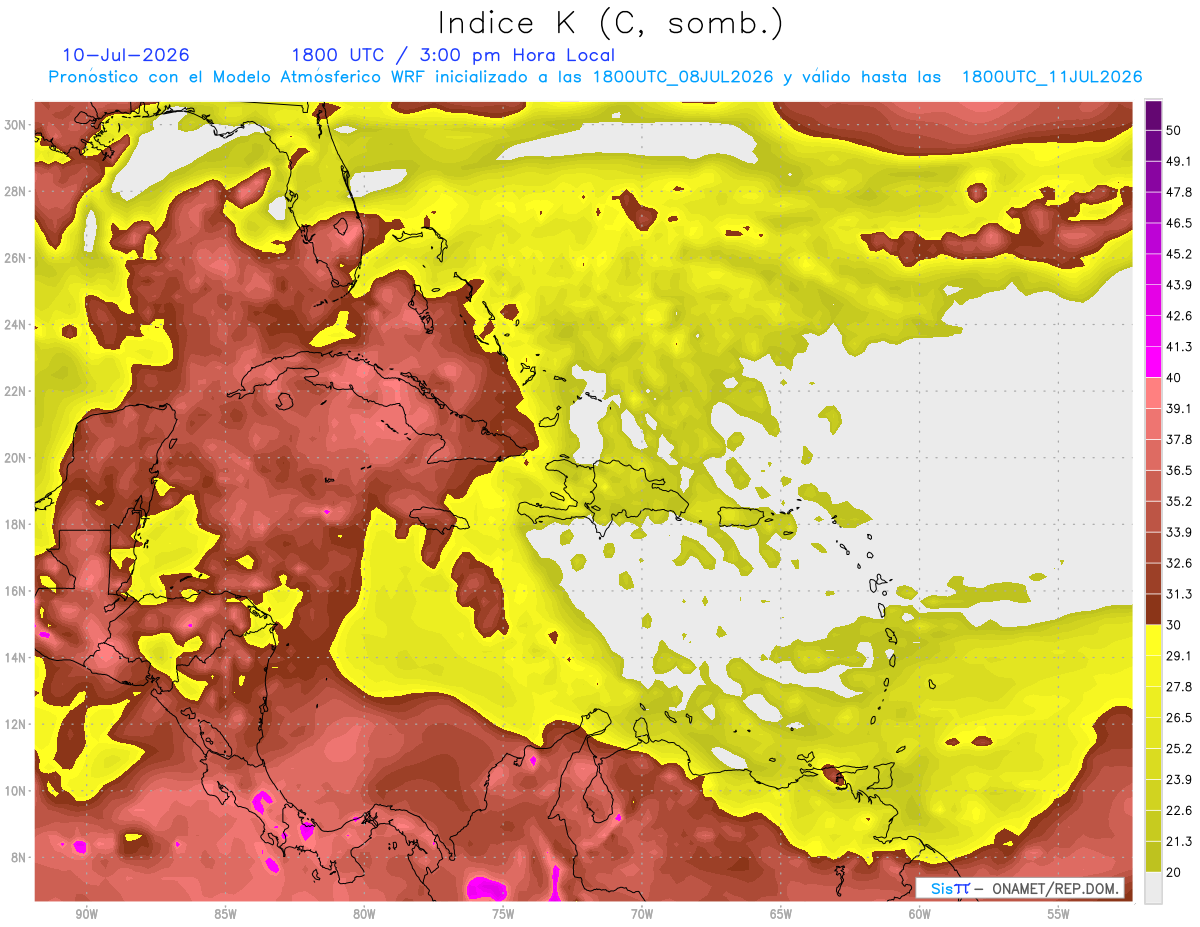Click the date '10-Jul-2026'

[126, 55]
